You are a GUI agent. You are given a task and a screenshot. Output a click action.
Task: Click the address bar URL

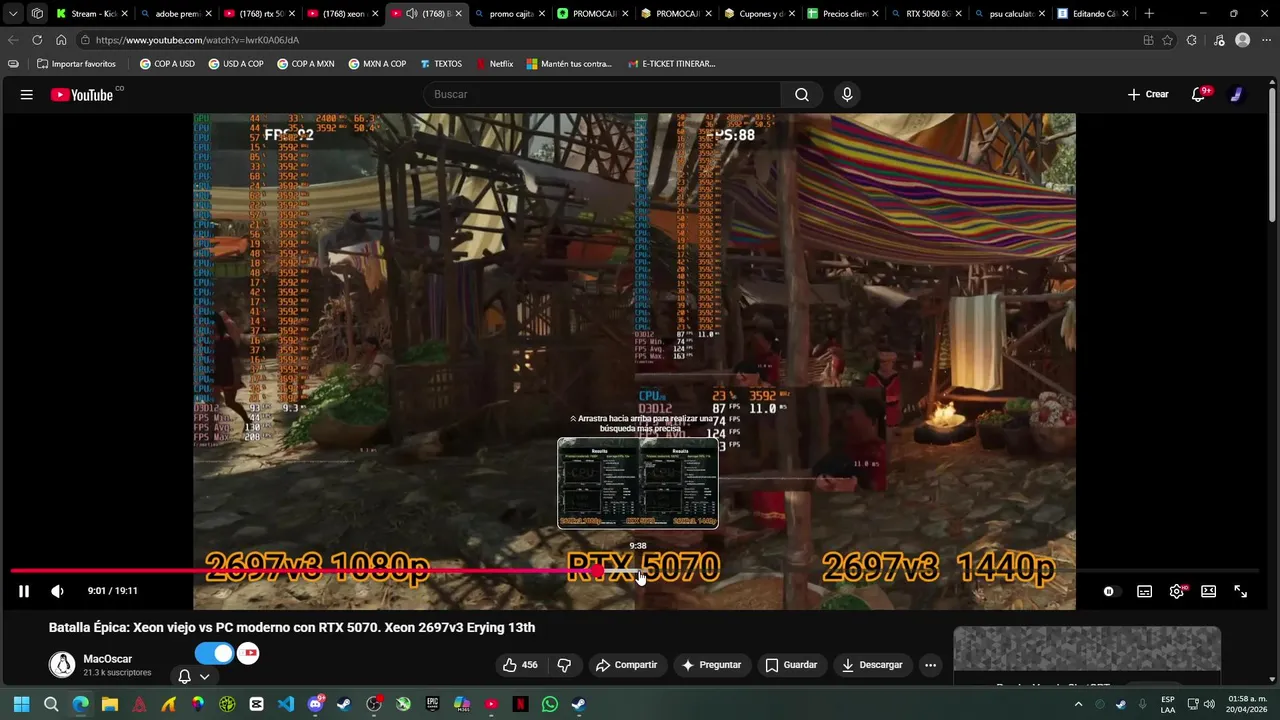tap(197, 40)
